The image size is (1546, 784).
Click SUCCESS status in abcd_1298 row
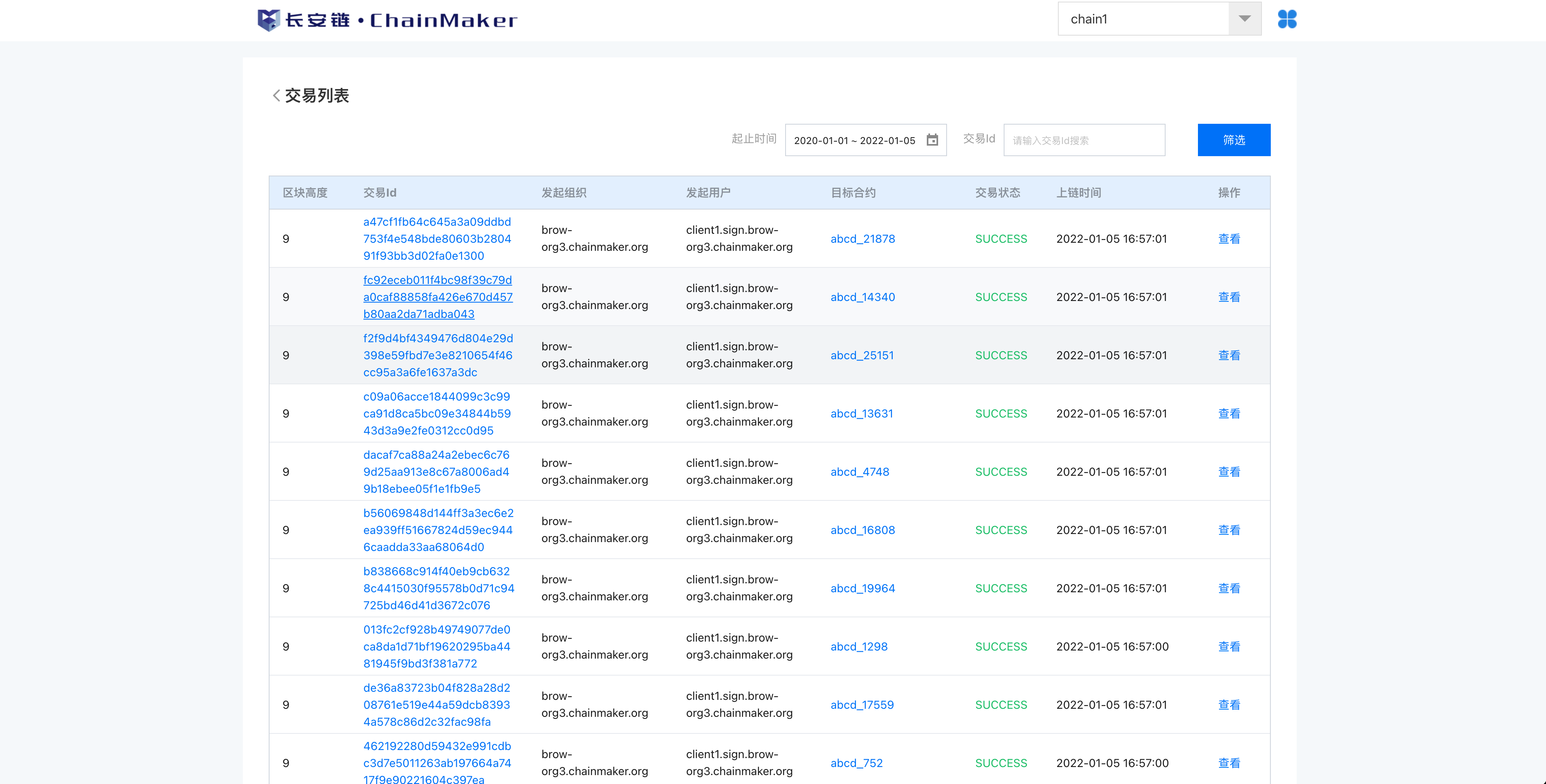click(x=1001, y=646)
